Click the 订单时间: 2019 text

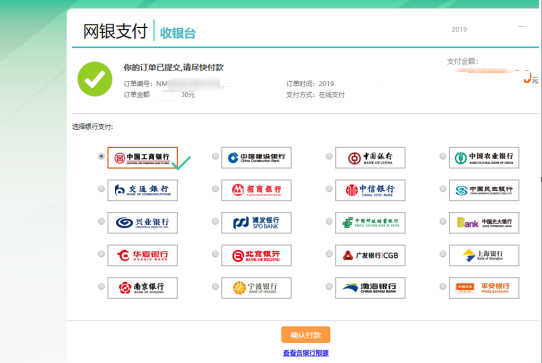(310, 84)
